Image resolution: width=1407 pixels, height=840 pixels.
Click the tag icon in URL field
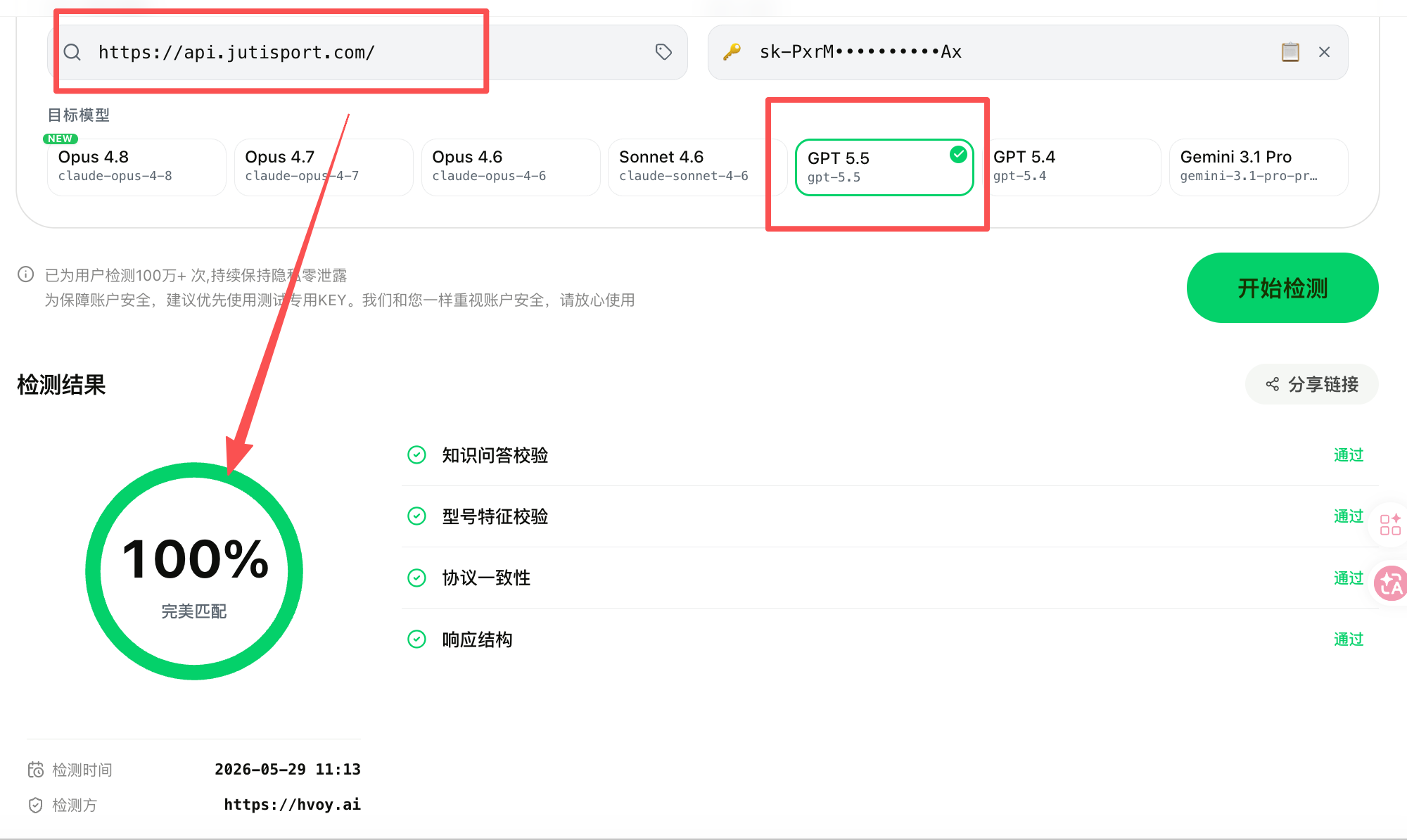(663, 52)
